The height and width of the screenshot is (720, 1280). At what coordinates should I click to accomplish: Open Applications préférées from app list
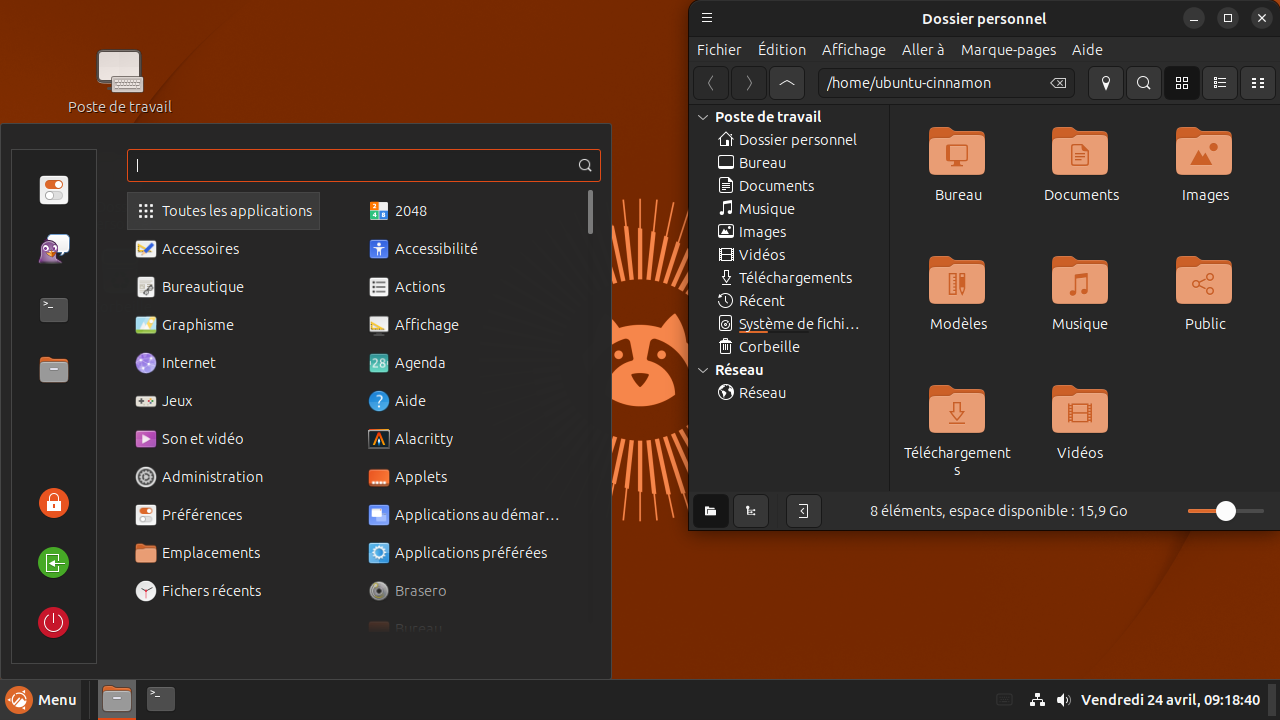click(470, 553)
